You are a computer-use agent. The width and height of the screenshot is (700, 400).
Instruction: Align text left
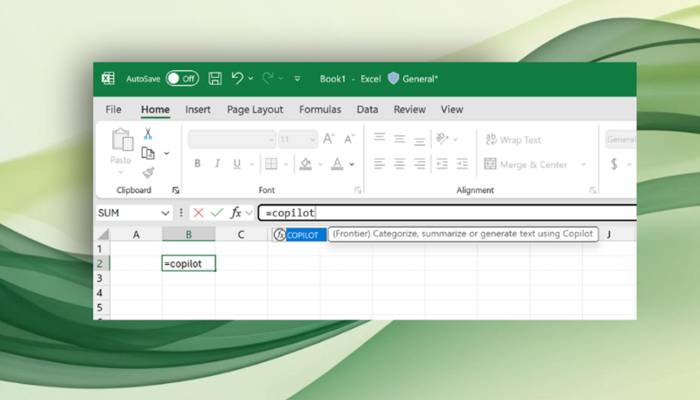pyautogui.click(x=379, y=164)
